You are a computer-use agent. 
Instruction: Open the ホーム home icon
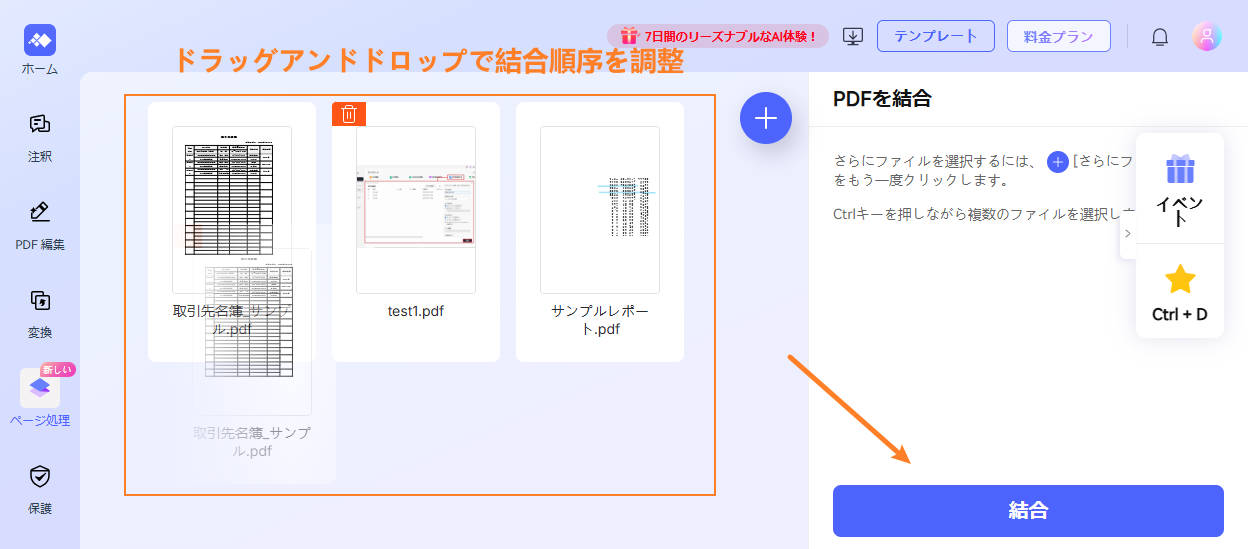pyautogui.click(x=40, y=40)
